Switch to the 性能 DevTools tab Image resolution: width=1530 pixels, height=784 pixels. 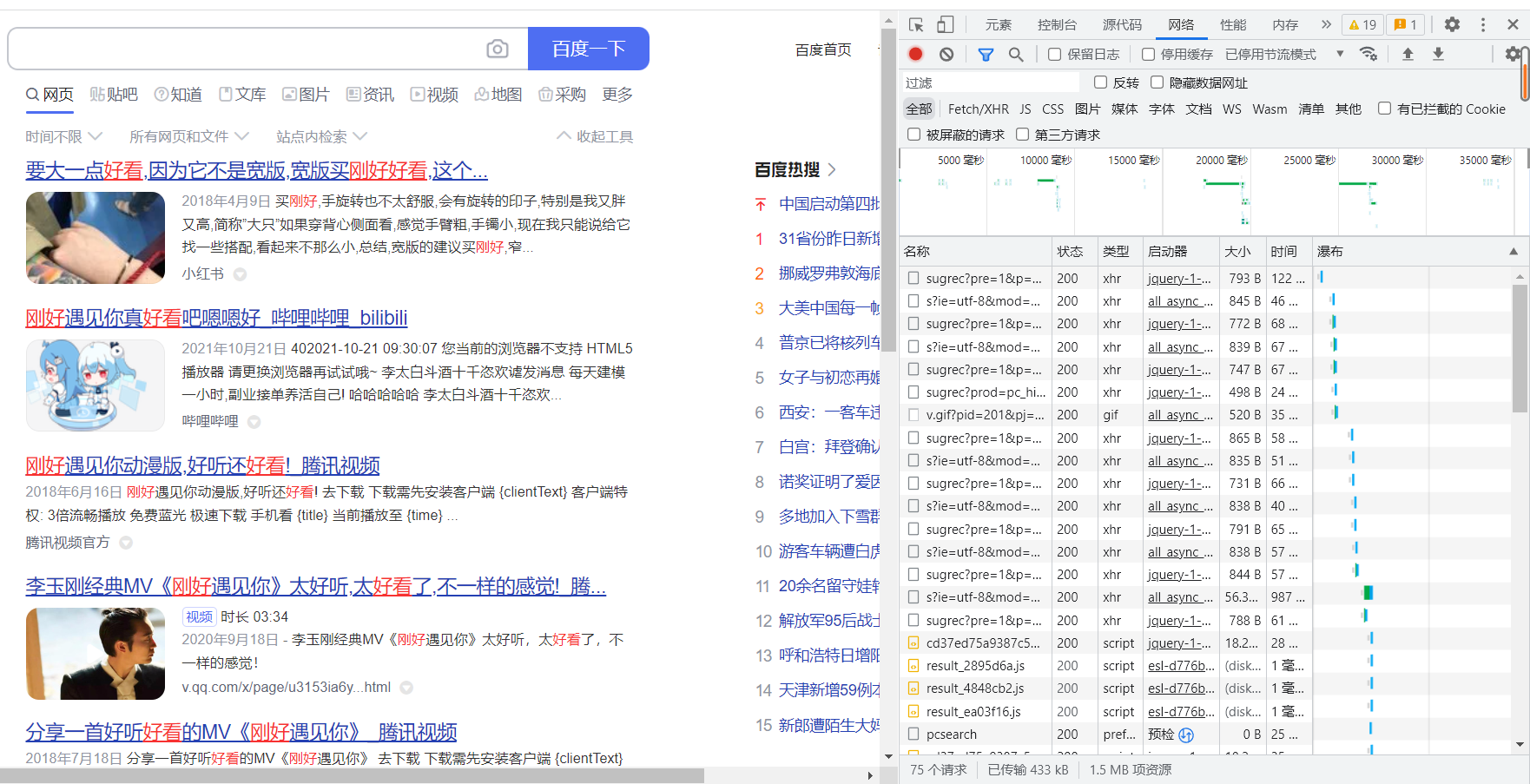1233,24
